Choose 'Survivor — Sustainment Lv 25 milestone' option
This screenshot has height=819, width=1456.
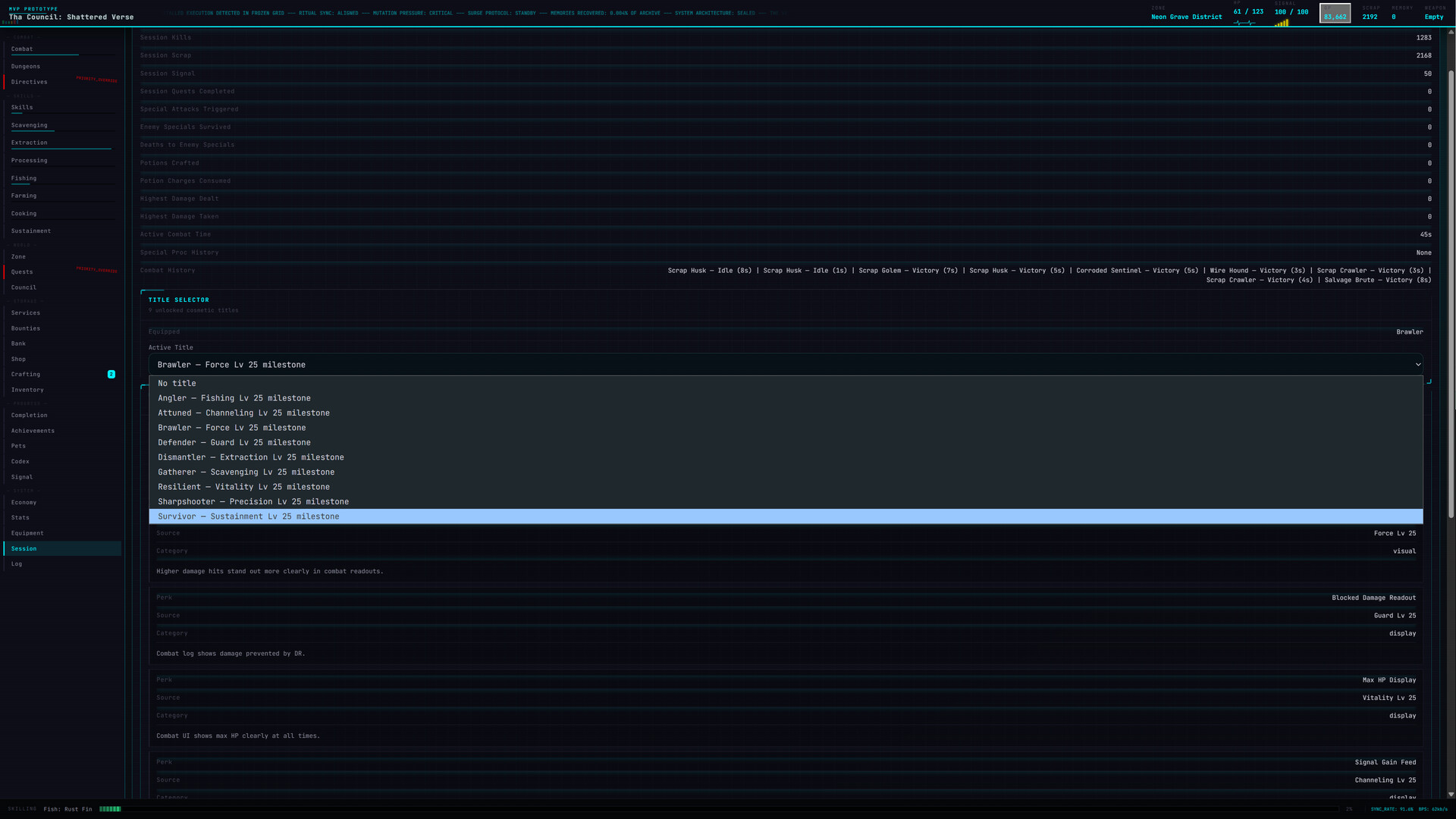(248, 516)
